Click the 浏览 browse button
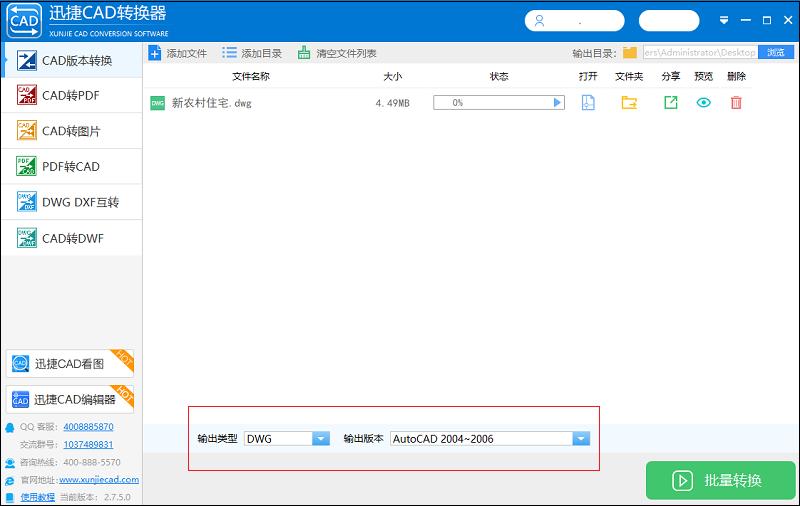 pos(776,52)
